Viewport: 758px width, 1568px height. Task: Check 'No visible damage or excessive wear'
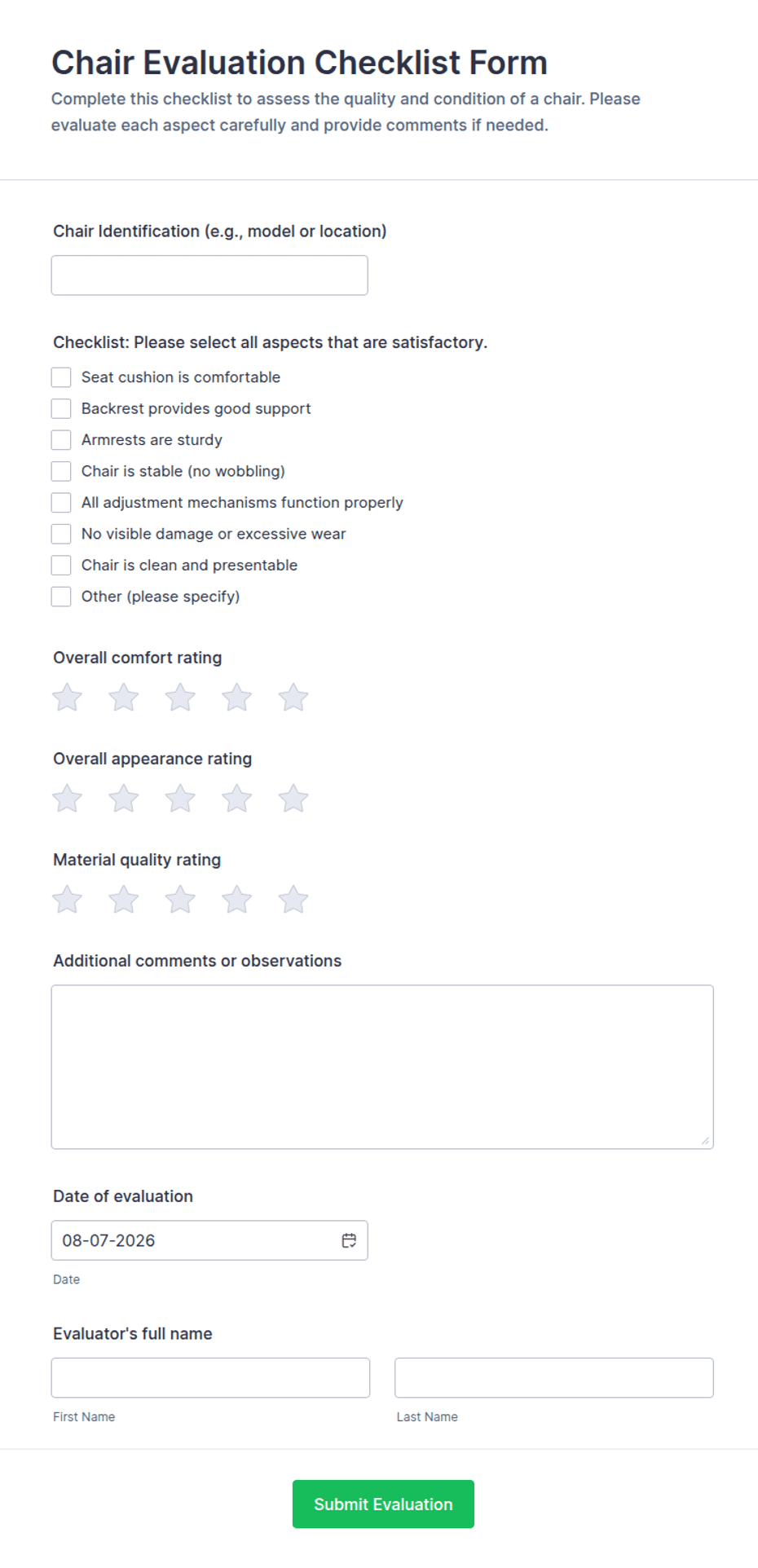click(x=61, y=534)
